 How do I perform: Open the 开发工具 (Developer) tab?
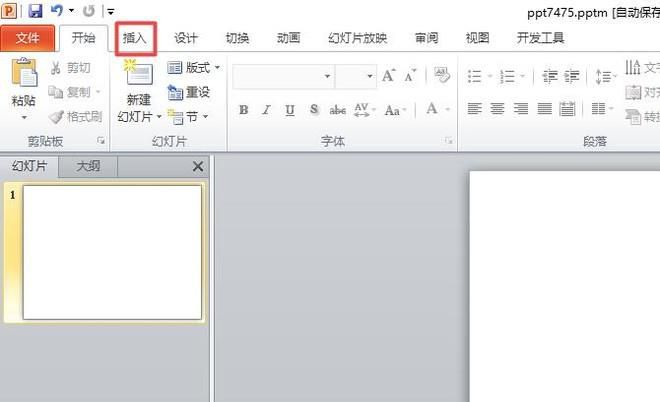[x=540, y=38]
